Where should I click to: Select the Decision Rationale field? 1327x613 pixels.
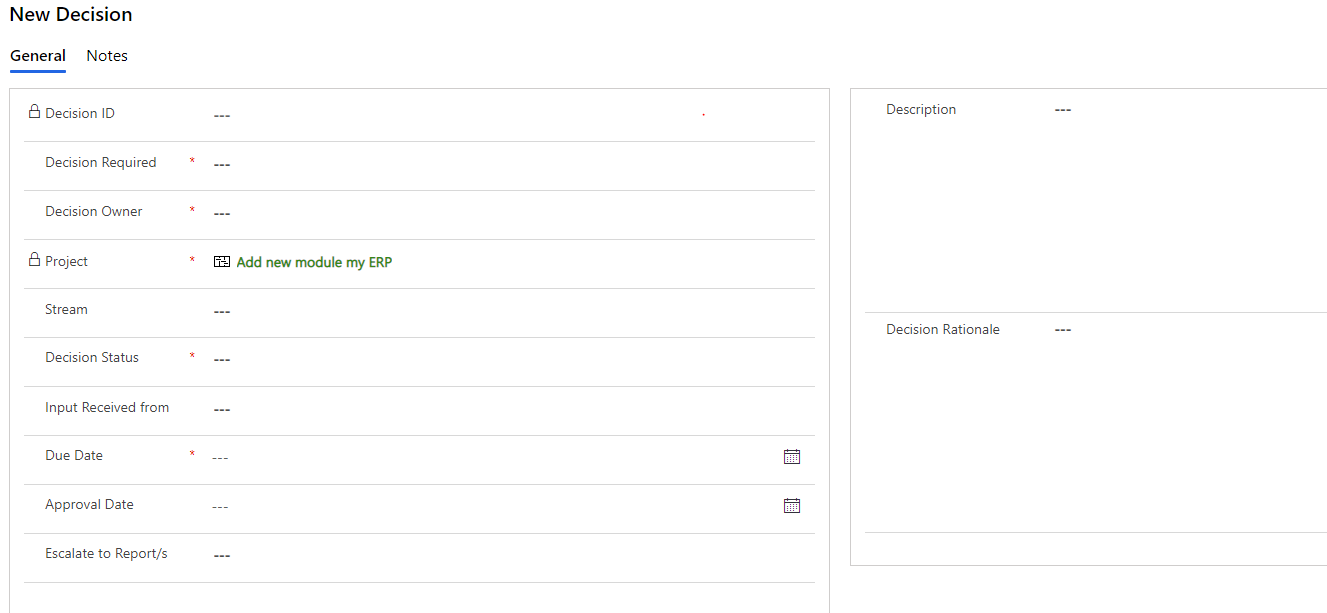point(1062,329)
